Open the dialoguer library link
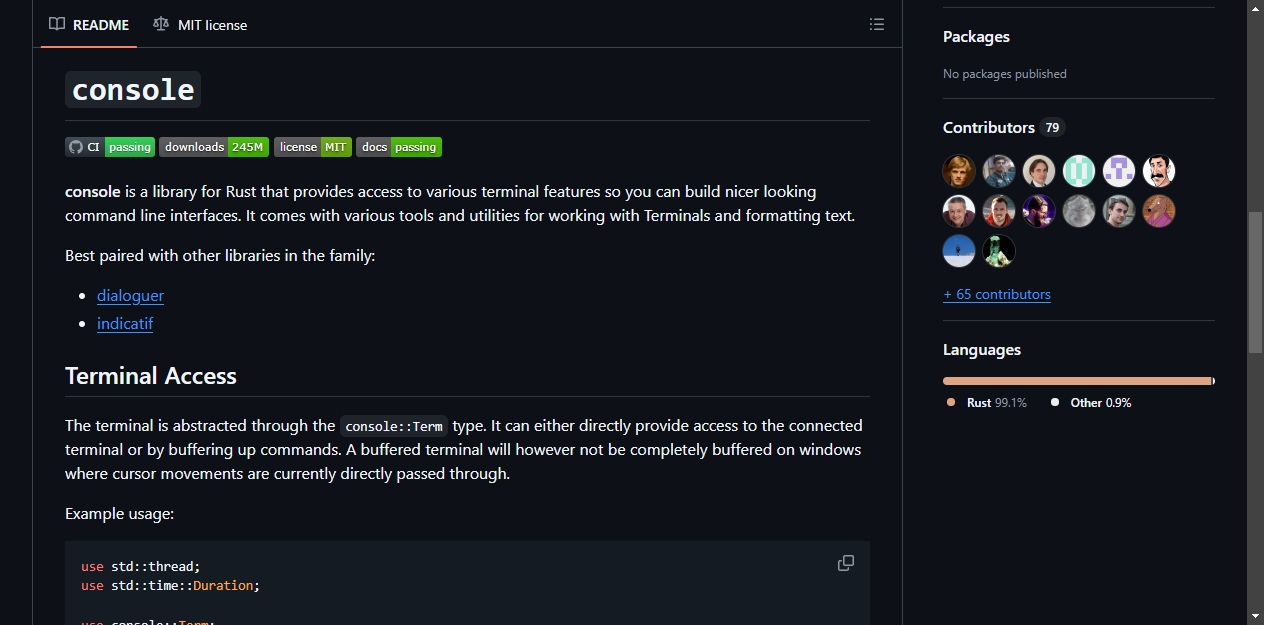1264x625 pixels. click(x=130, y=295)
